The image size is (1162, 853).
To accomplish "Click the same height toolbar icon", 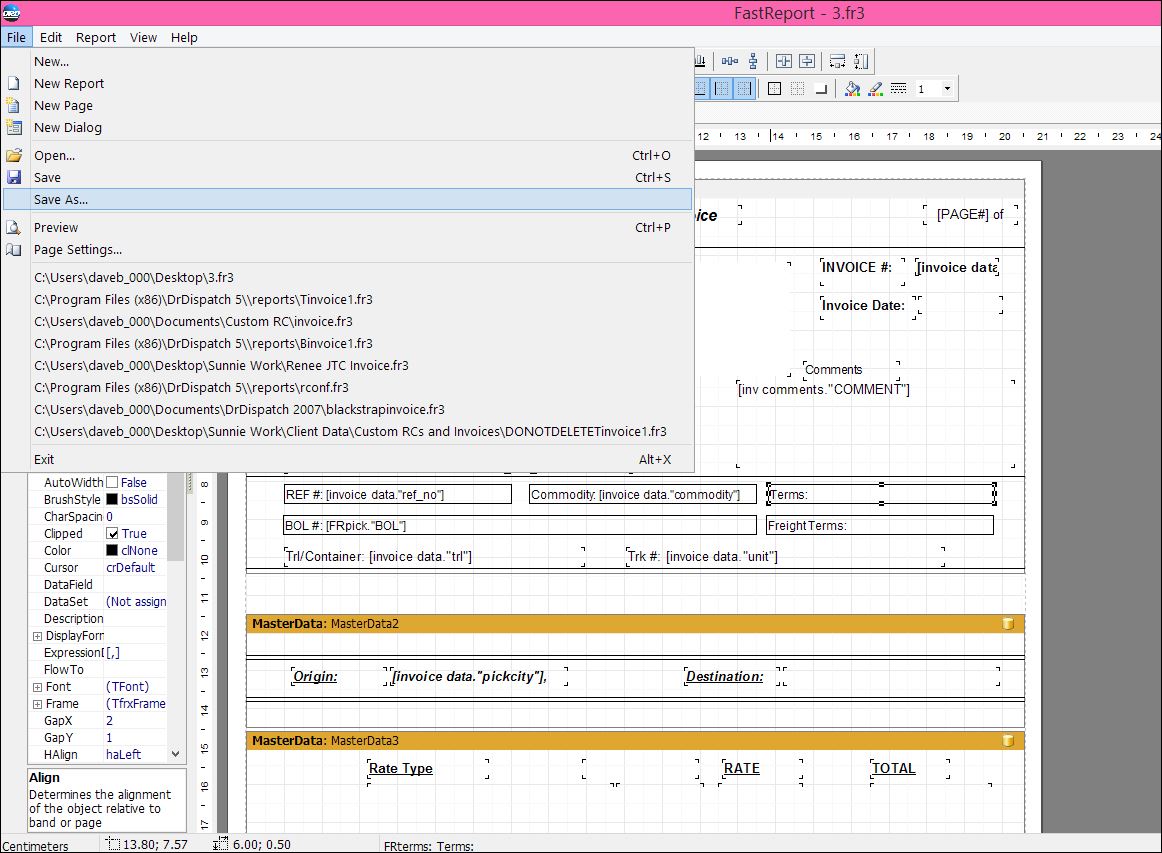I will (861, 62).
